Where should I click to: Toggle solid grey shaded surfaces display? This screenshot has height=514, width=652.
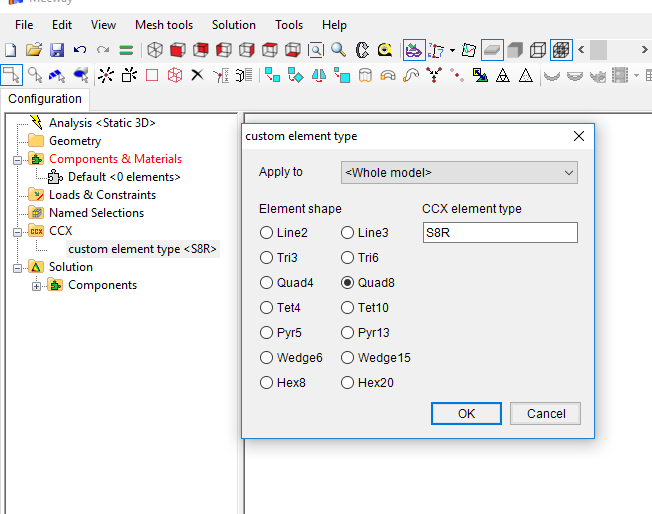(x=515, y=50)
